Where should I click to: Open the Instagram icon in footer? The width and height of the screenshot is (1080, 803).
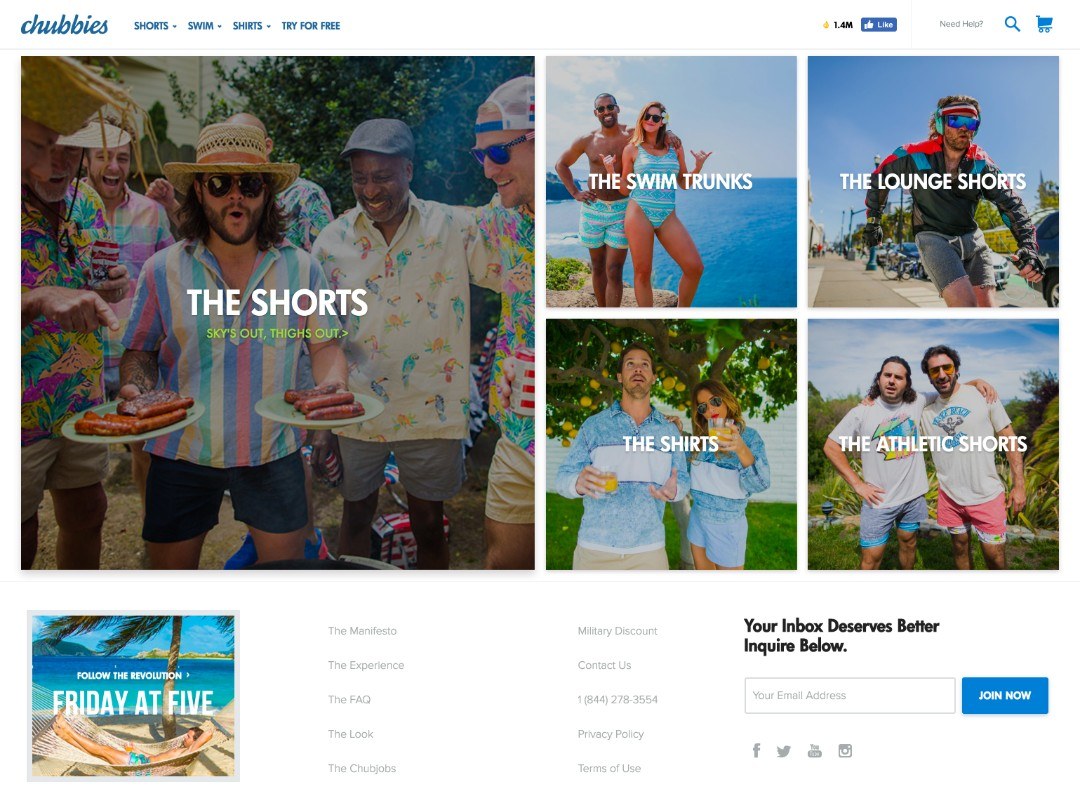[845, 751]
